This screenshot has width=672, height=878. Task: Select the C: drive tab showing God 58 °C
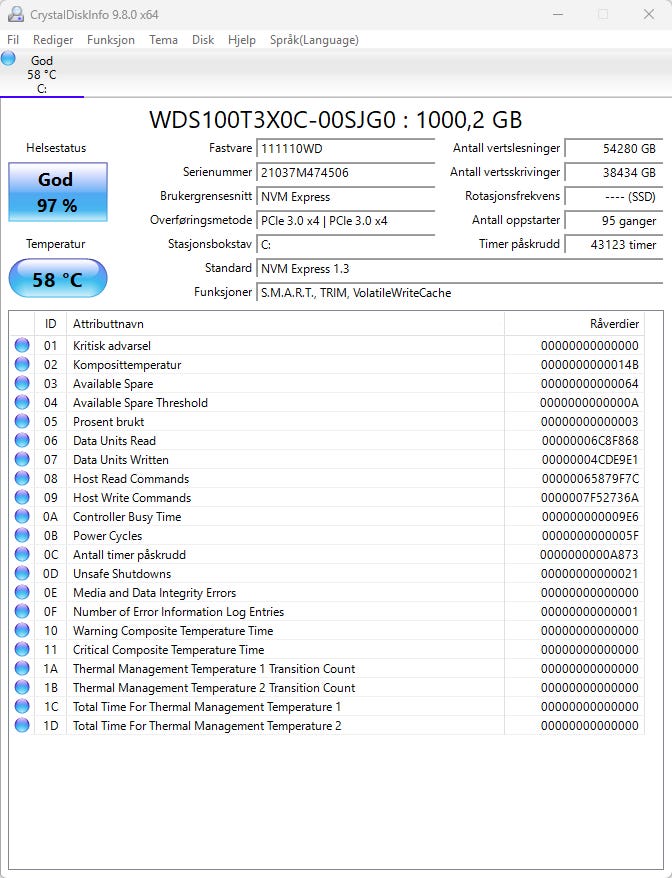tap(42, 74)
